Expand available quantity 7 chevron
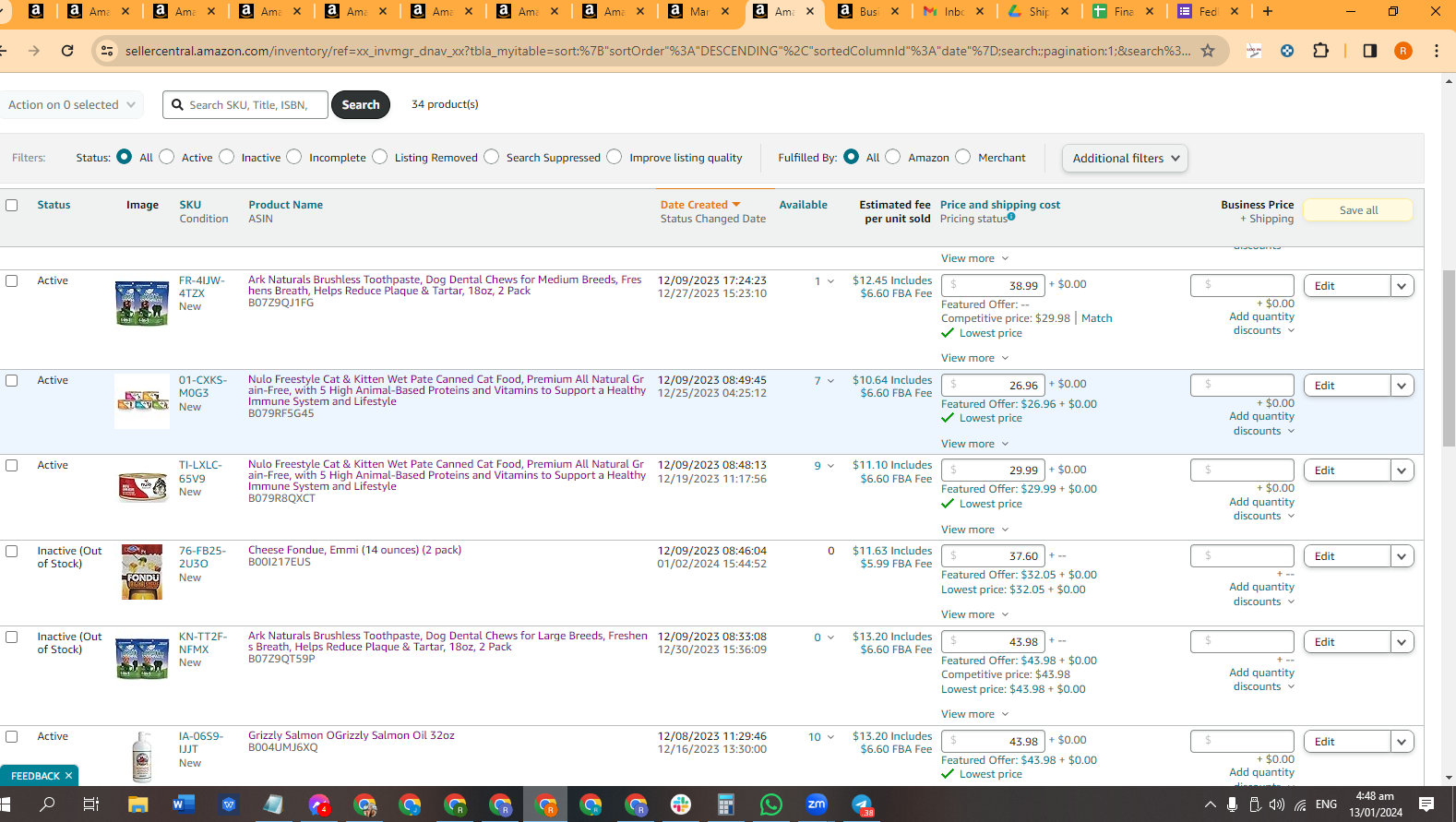1456x822 pixels. click(x=830, y=381)
